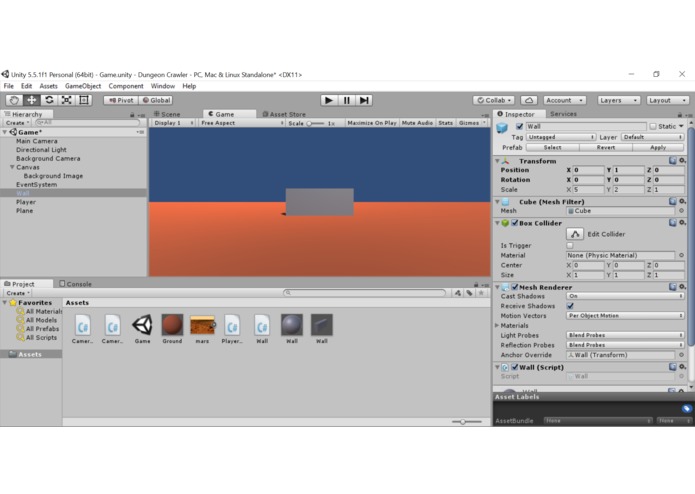Screen dimensions: 695x494
Task: Click the Edit Collider icon button
Action: 575,233
